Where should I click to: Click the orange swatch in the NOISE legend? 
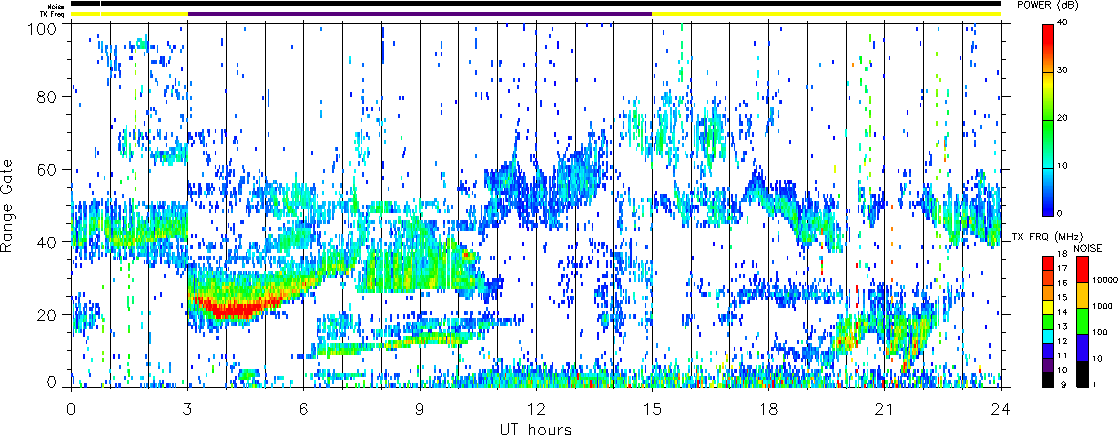coord(1082,295)
